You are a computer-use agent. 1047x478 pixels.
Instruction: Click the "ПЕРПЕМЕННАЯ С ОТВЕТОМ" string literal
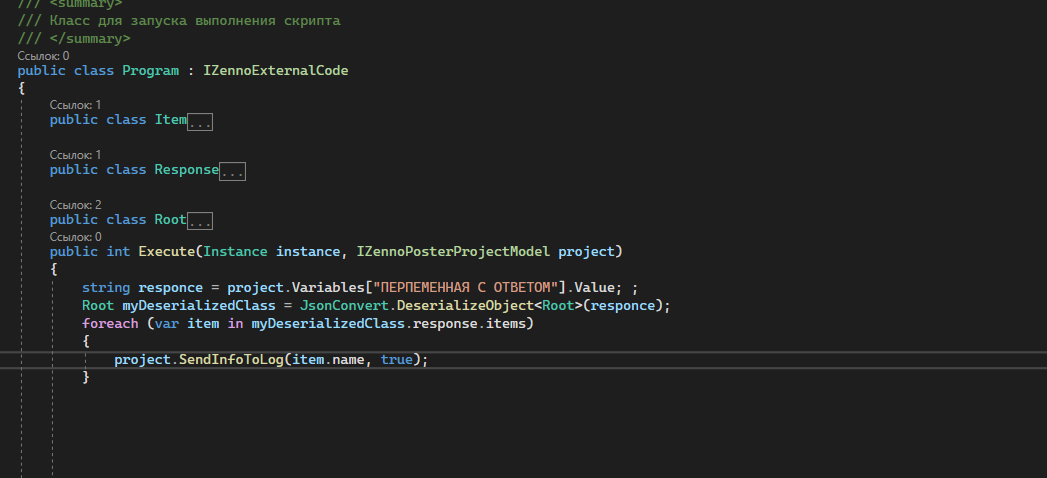(463, 287)
